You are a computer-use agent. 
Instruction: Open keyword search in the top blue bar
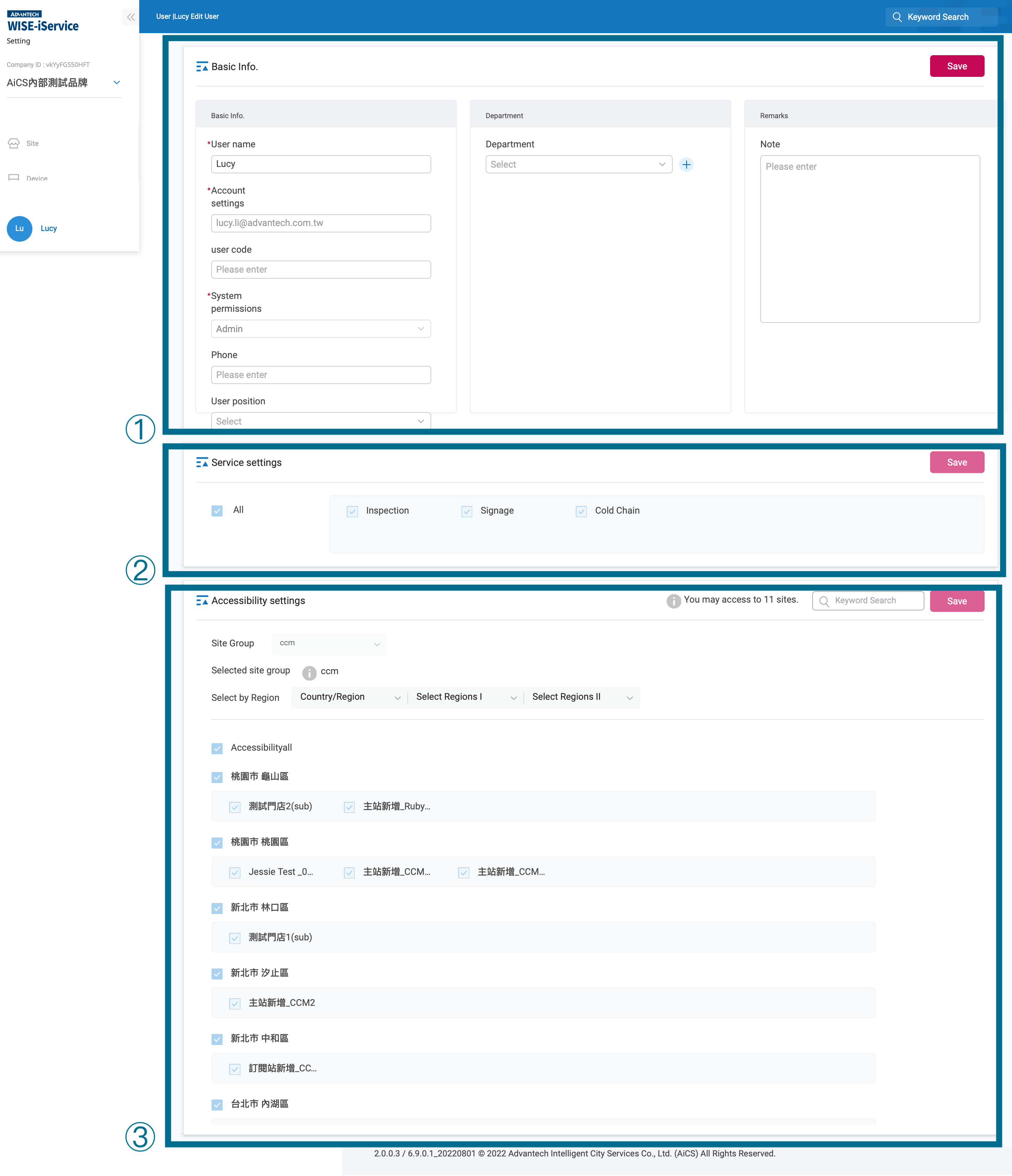click(940, 16)
